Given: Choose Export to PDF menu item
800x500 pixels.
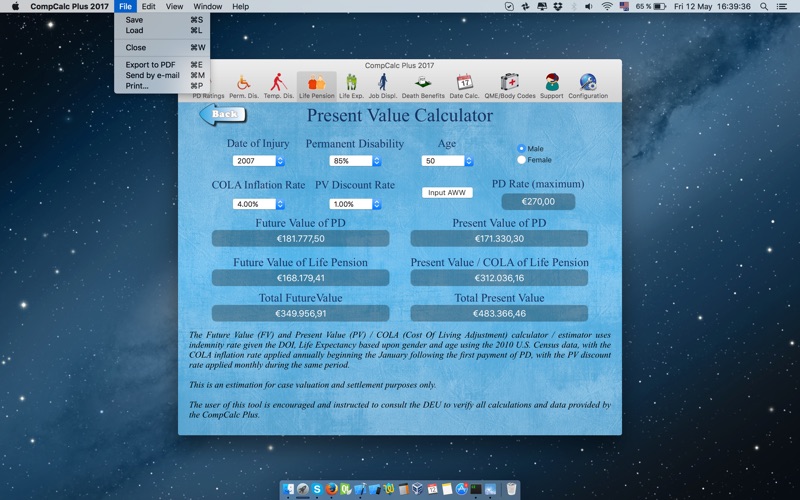Looking at the screenshot, I should [x=162, y=65].
